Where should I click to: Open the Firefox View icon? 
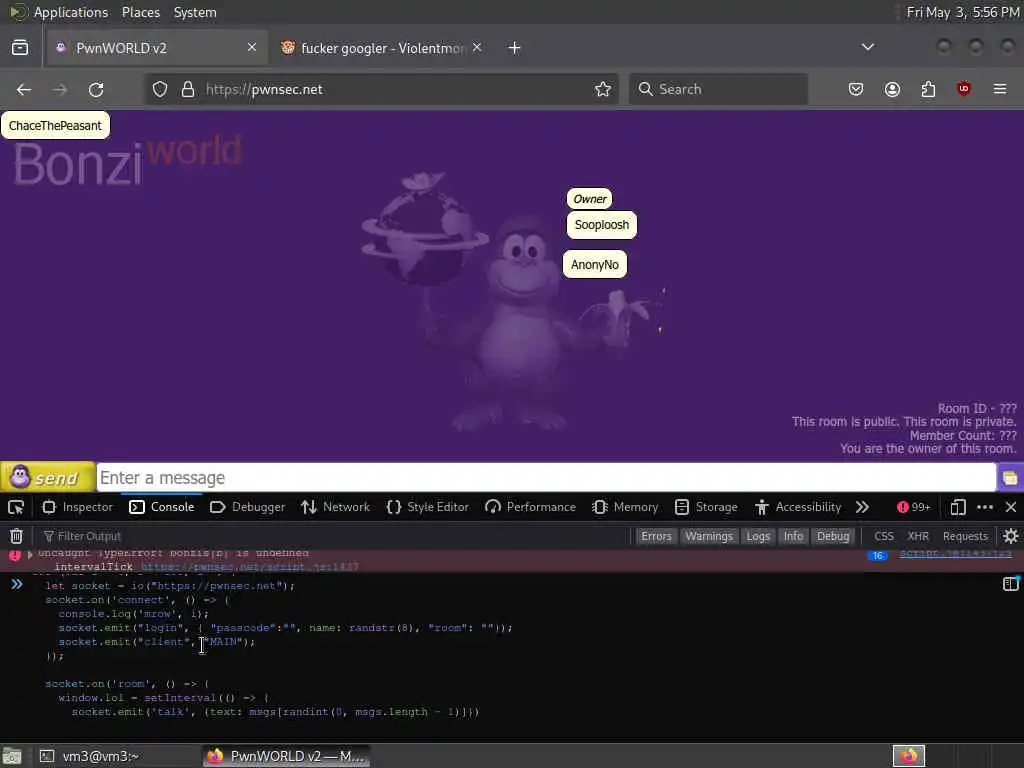[20, 48]
